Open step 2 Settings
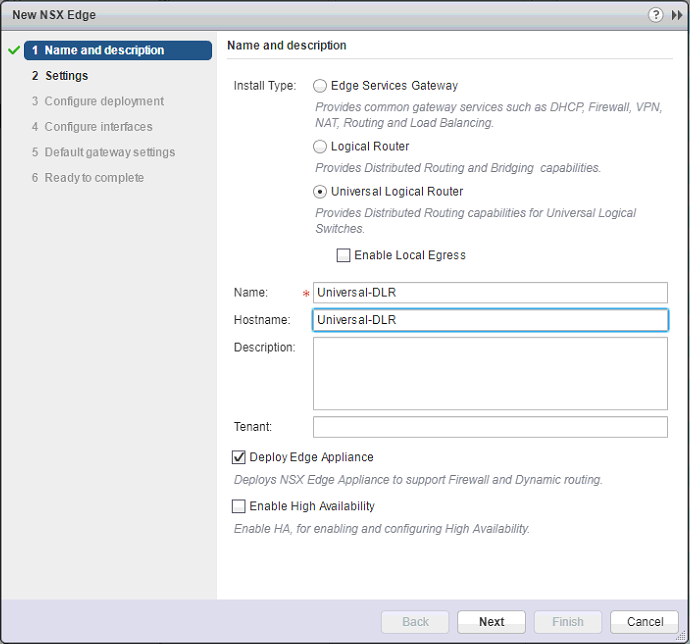This screenshot has width=690, height=644. 66,76
